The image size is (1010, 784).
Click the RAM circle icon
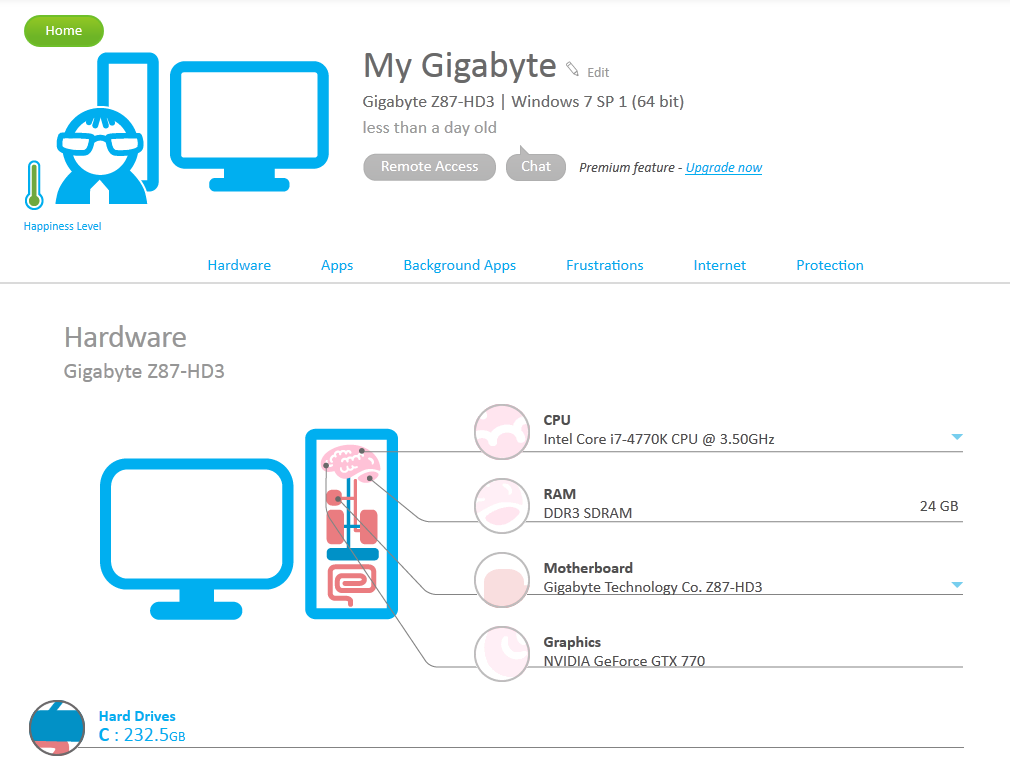pos(502,506)
